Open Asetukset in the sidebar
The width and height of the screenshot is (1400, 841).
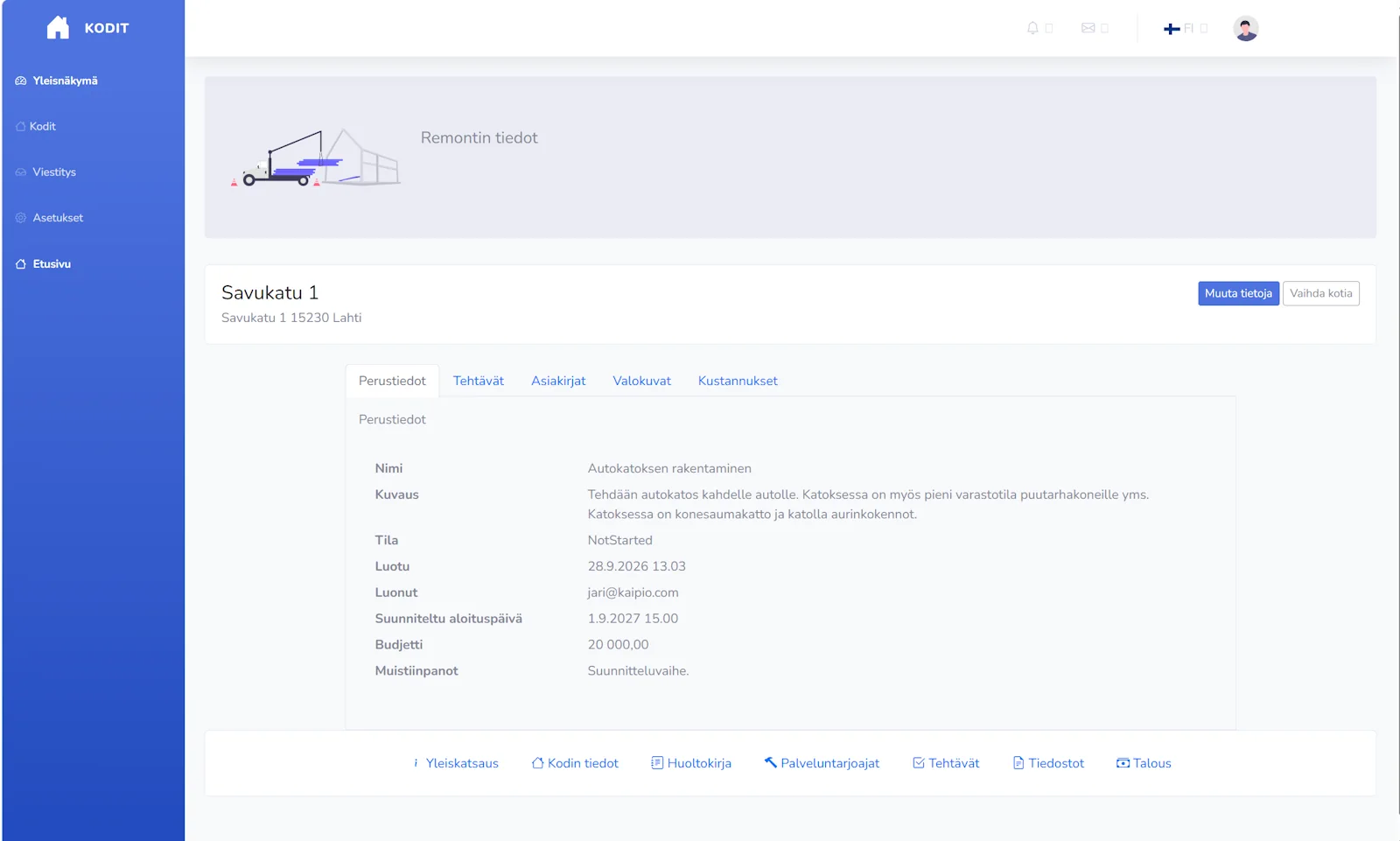coord(49,218)
